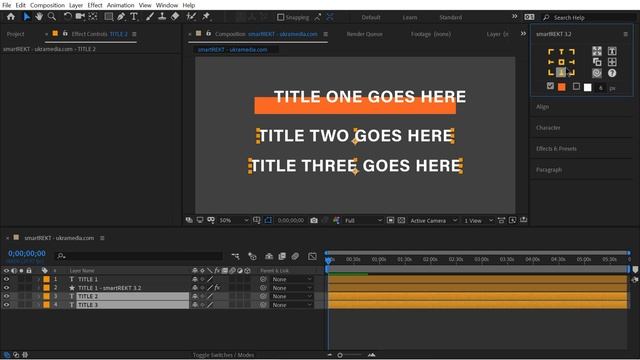Image resolution: width=640 pixels, height=360 pixels.
Task: Select the Camera tool
Action: tap(80, 17)
